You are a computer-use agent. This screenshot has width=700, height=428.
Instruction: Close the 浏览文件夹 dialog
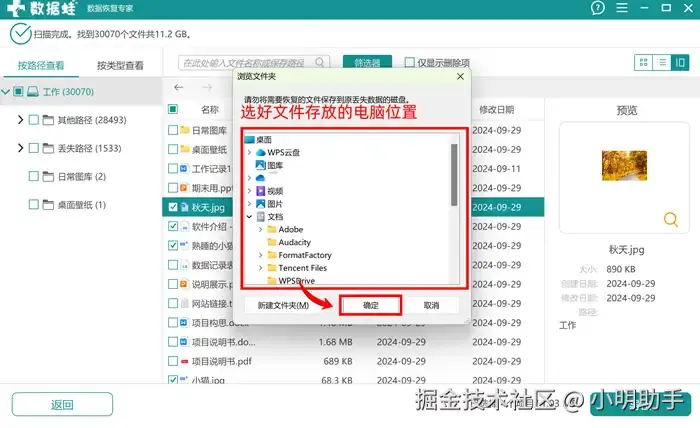coord(460,76)
